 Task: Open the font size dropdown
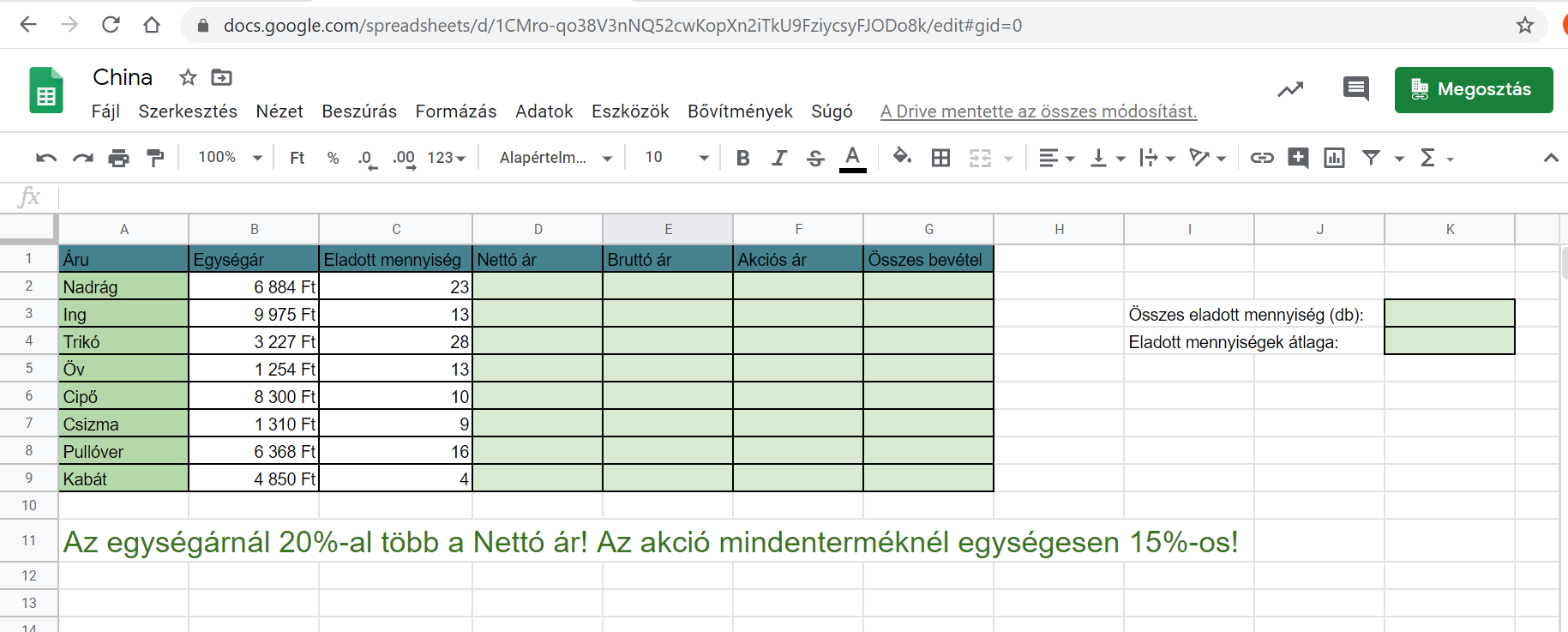click(676, 158)
